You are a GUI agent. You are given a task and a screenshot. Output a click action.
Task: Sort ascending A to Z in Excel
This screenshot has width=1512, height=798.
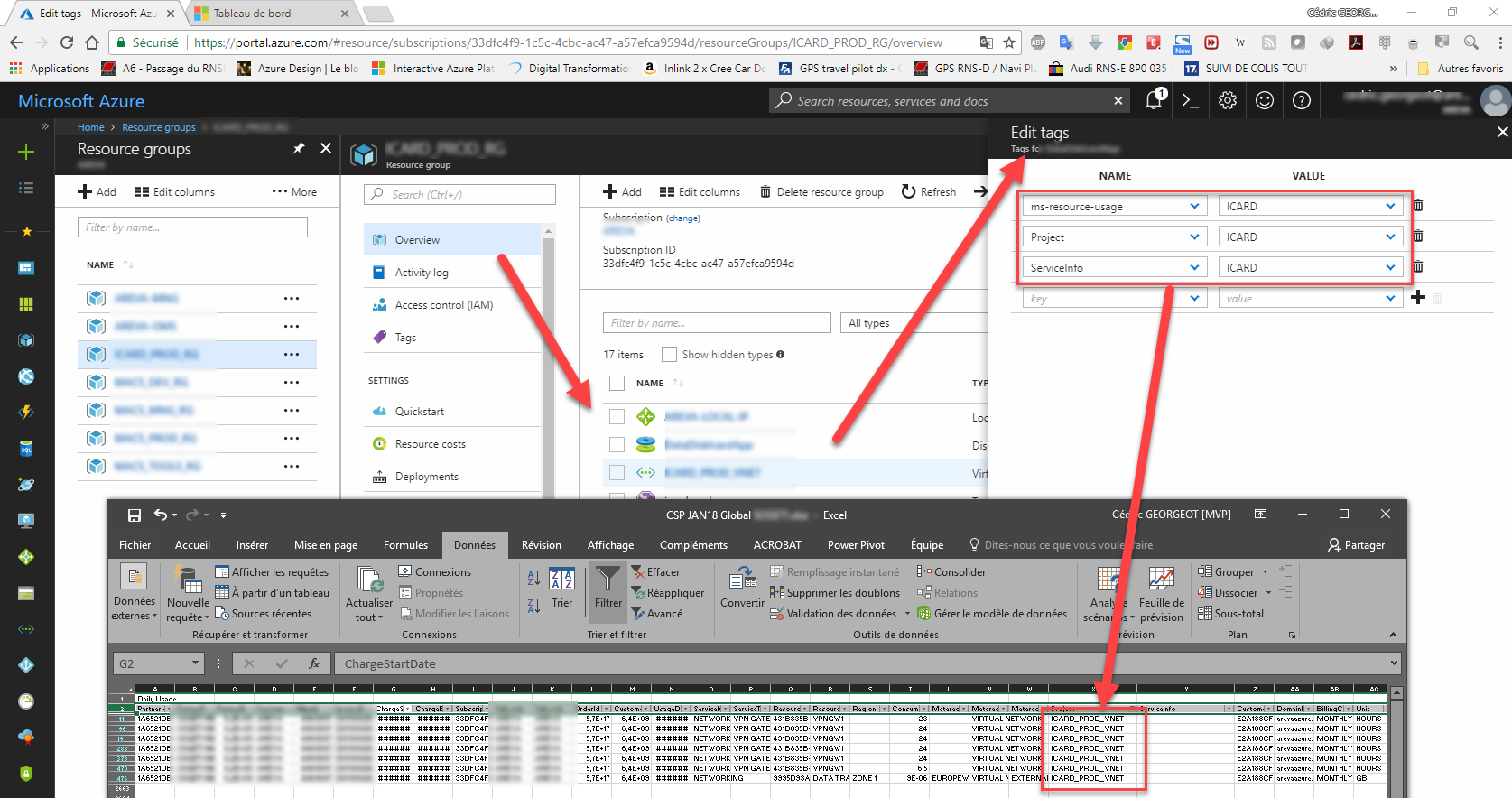point(533,579)
